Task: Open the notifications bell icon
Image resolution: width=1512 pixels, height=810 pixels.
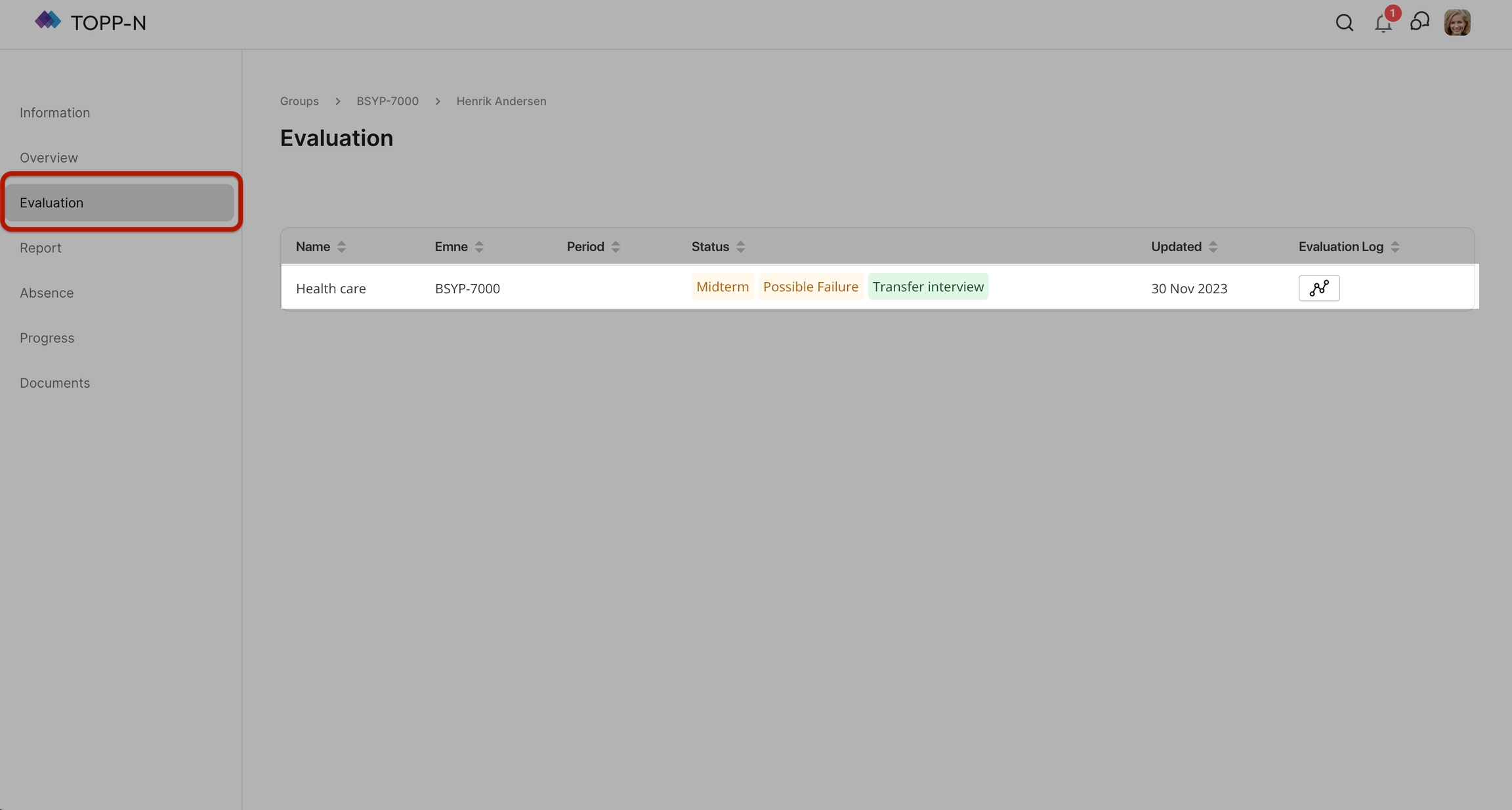Action: pyautogui.click(x=1383, y=24)
